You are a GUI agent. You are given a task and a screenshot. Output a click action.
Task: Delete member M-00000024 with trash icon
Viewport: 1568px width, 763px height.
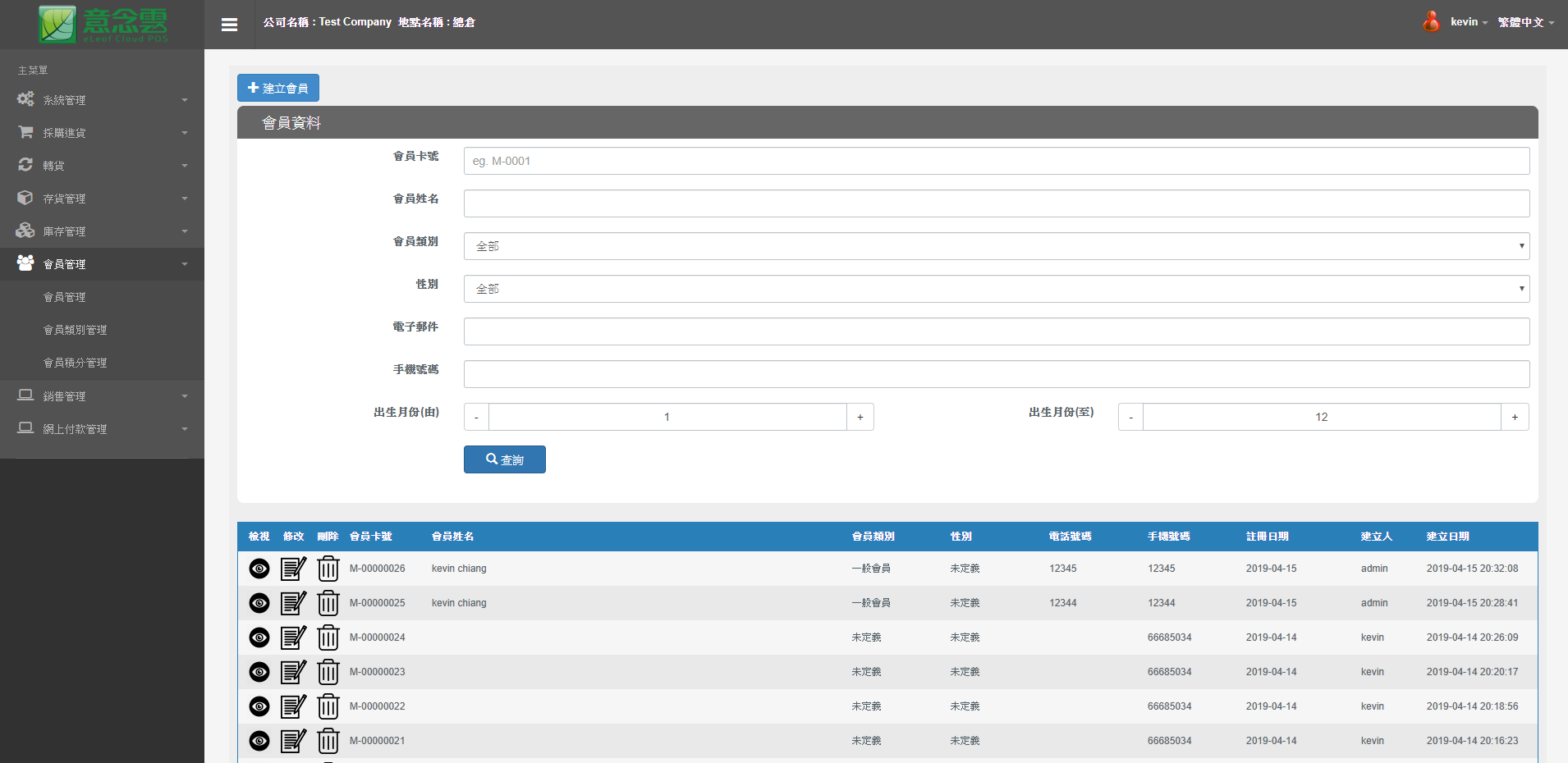(x=328, y=637)
